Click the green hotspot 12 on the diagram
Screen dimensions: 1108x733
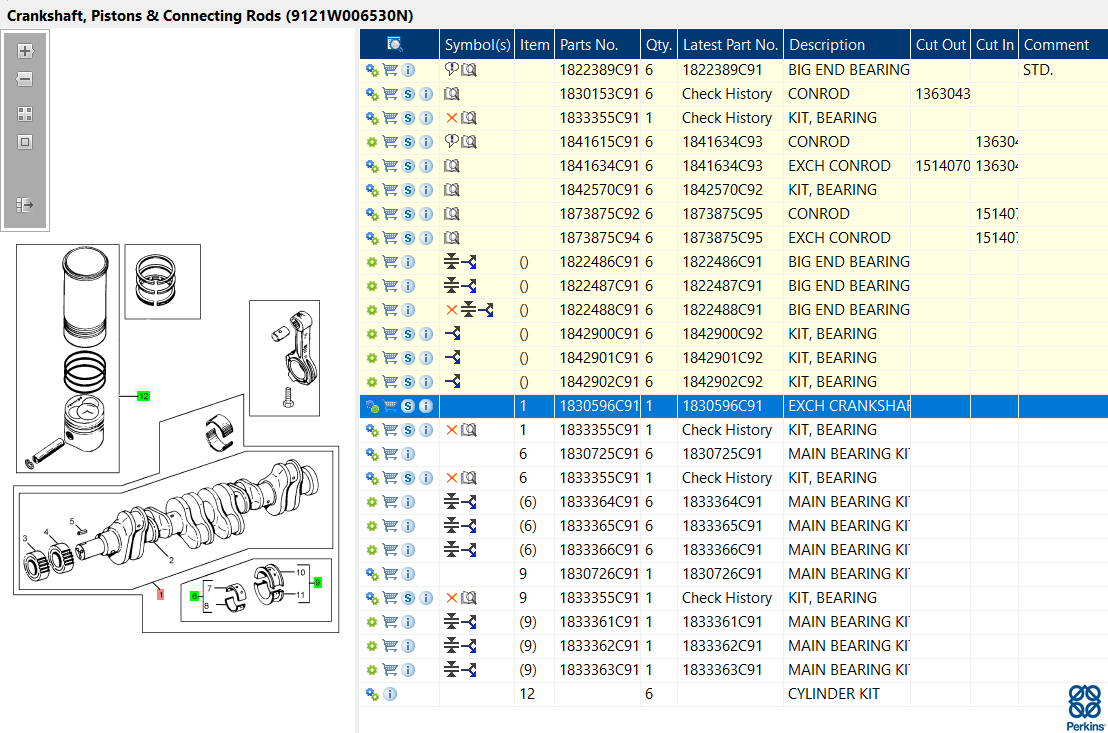coord(143,397)
